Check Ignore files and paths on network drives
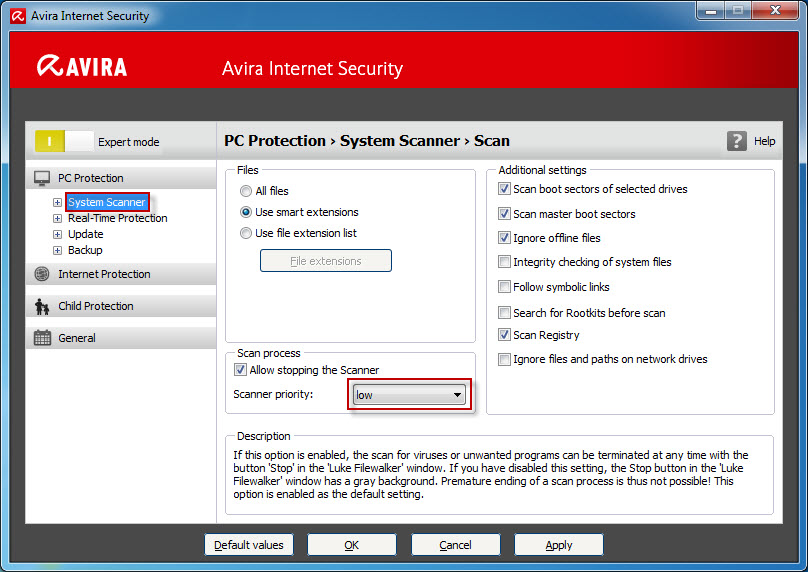Image resolution: width=808 pixels, height=572 pixels. [504, 359]
